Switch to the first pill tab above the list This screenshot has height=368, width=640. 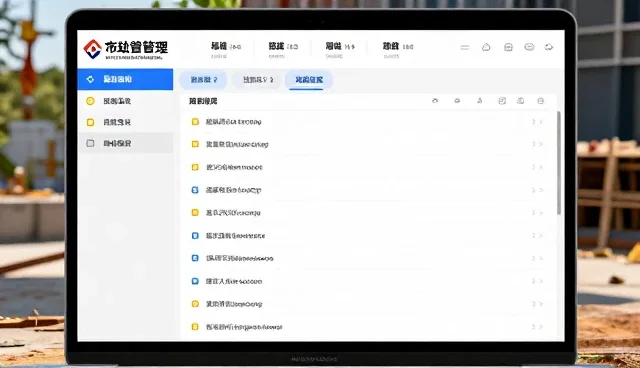pyautogui.click(x=203, y=80)
